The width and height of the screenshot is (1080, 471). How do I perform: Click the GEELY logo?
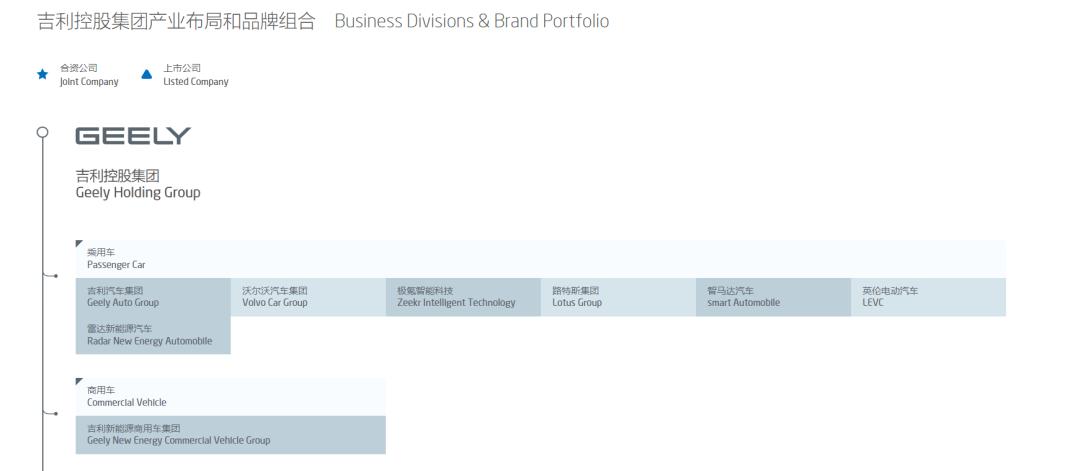(133, 136)
